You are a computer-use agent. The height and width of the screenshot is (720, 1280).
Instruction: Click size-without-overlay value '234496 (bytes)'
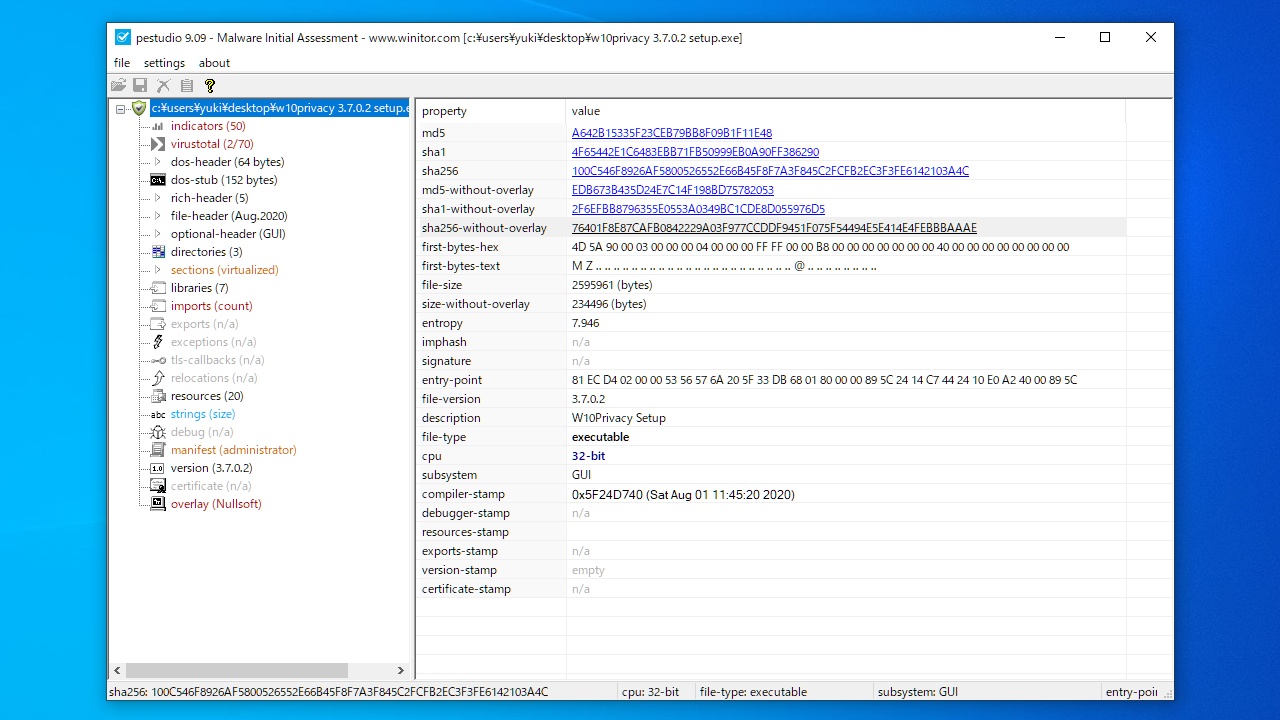(x=609, y=304)
